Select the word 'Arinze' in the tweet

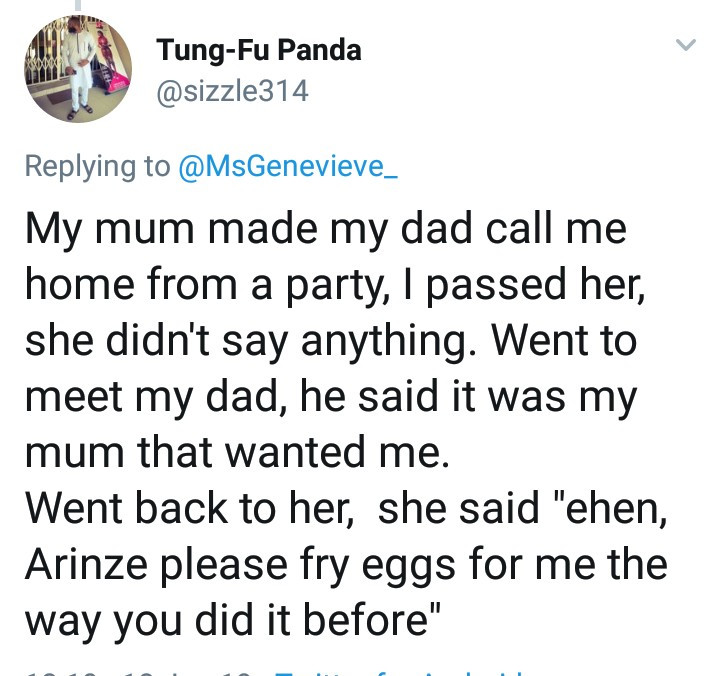pos(86,564)
